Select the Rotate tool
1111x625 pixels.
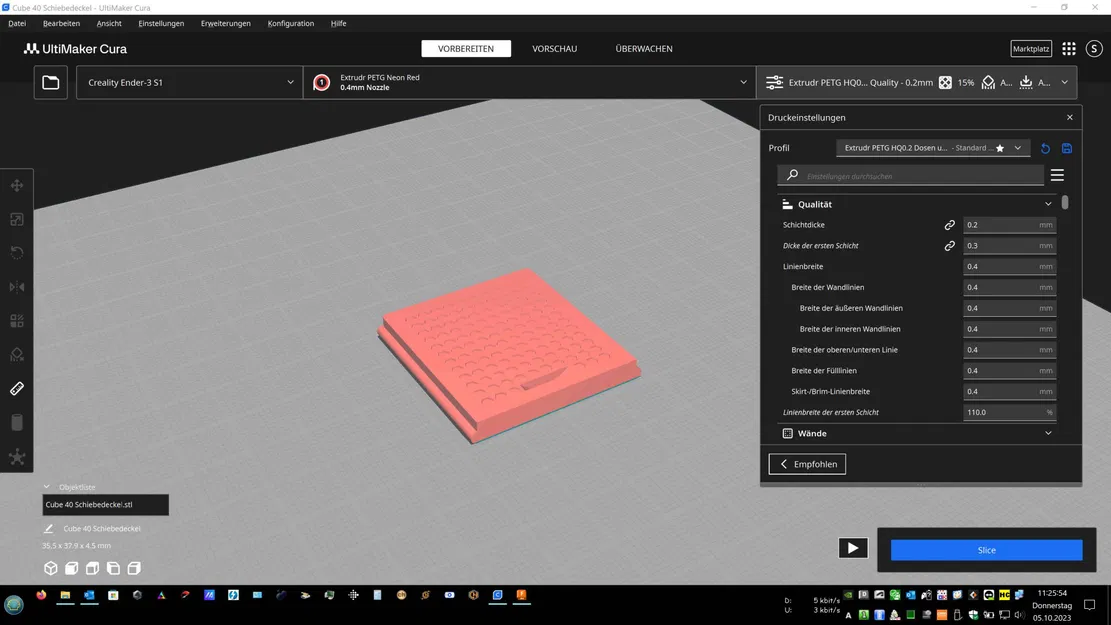17,253
